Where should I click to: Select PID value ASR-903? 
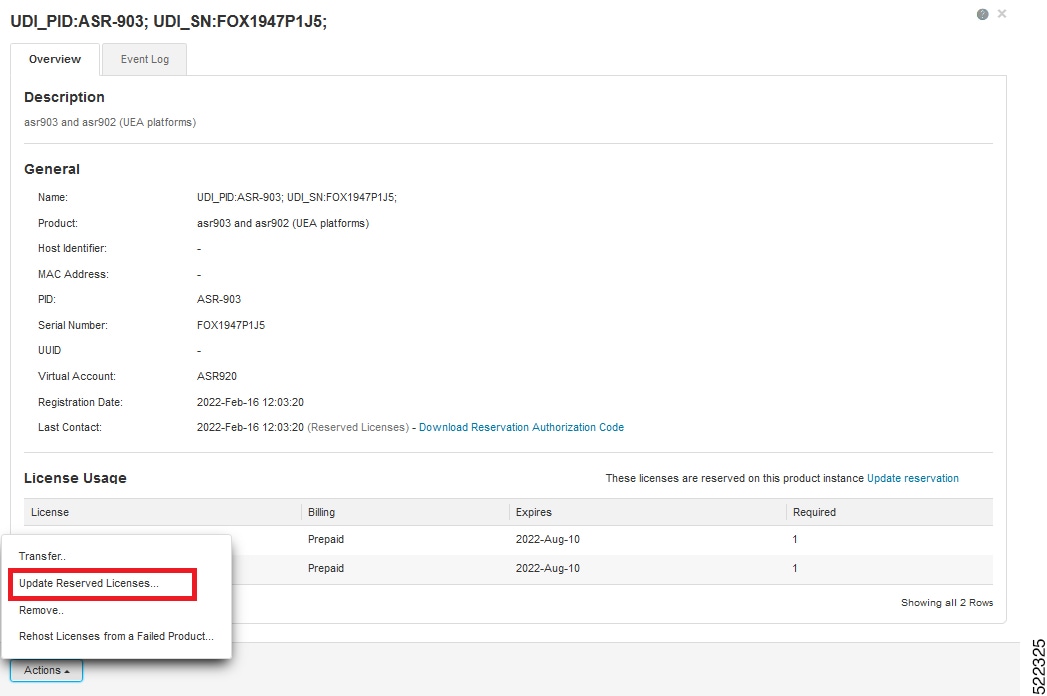tap(219, 299)
